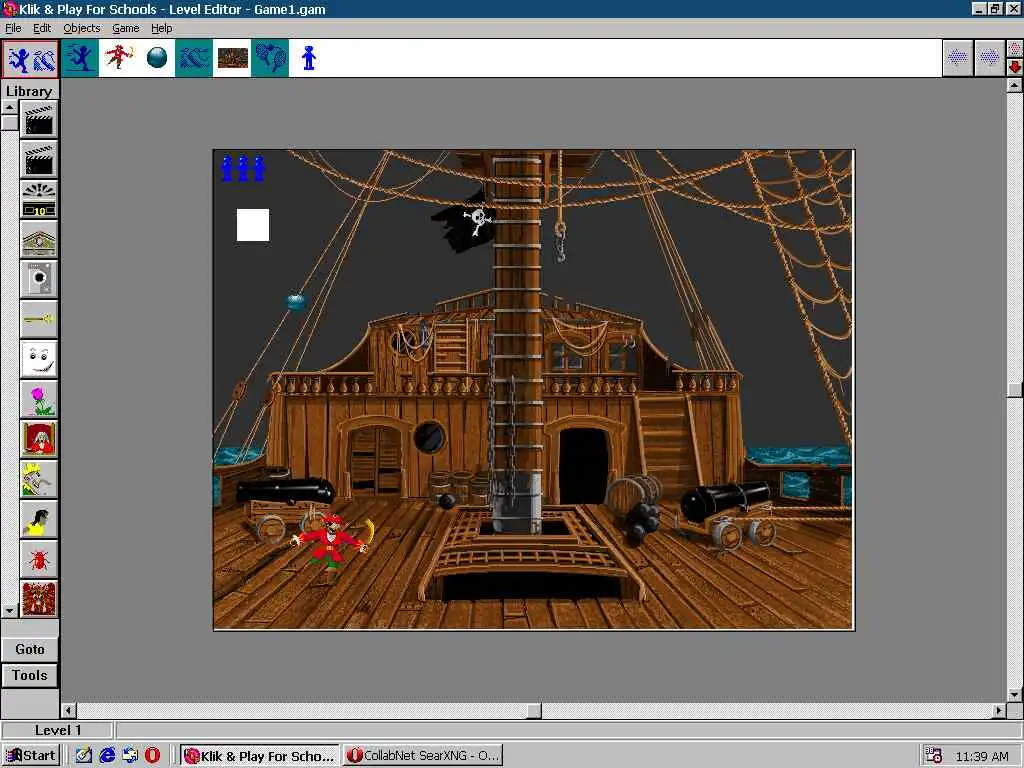Click the horizontal scrollbar left arrow
The width and height of the screenshot is (1024, 768).
pos(69,710)
